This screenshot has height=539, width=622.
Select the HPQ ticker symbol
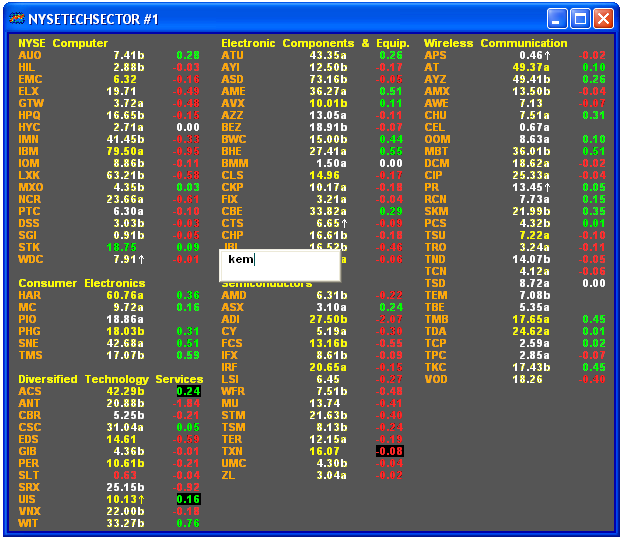[29, 115]
